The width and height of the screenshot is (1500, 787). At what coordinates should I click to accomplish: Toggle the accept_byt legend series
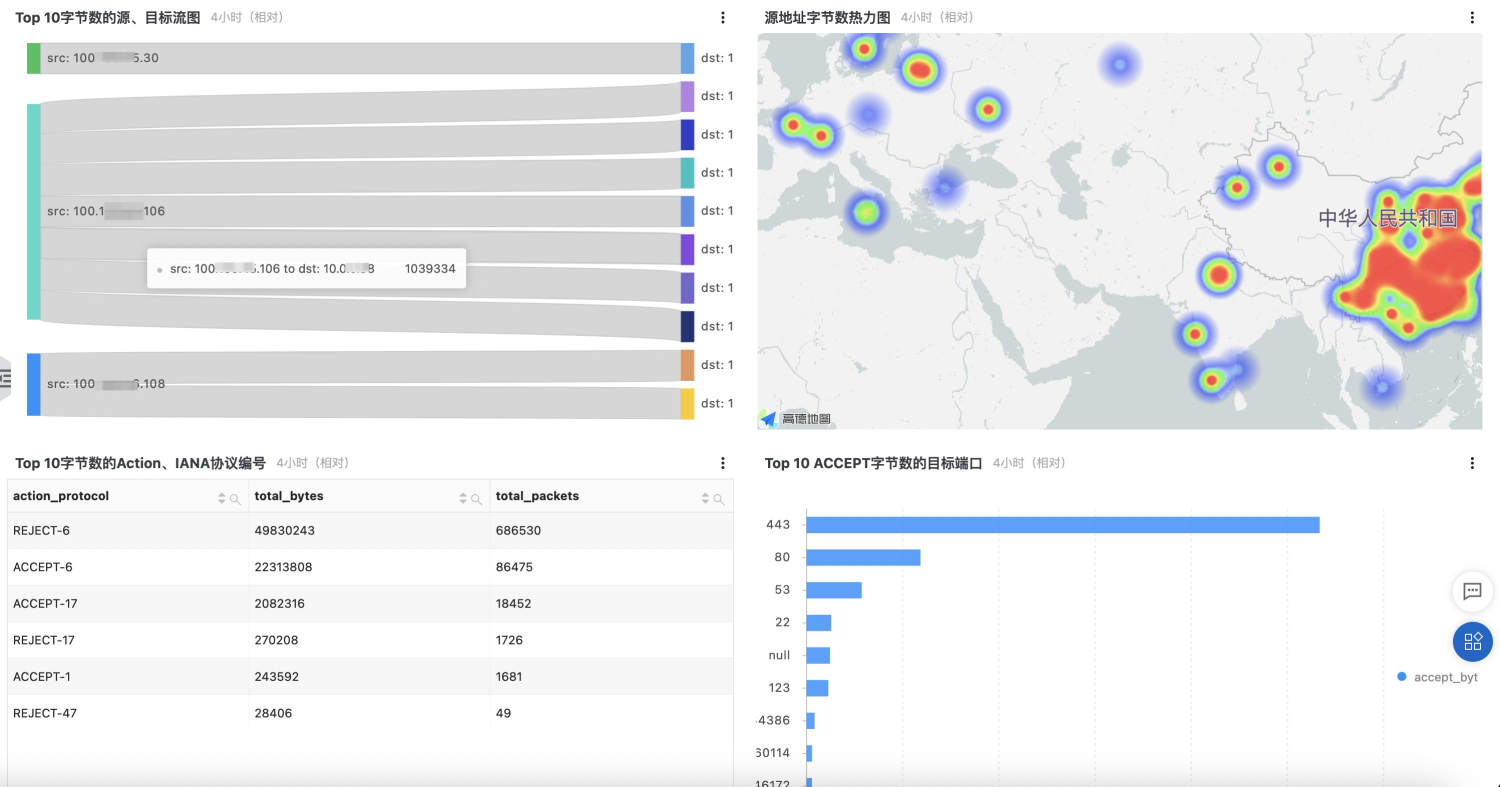click(1437, 677)
